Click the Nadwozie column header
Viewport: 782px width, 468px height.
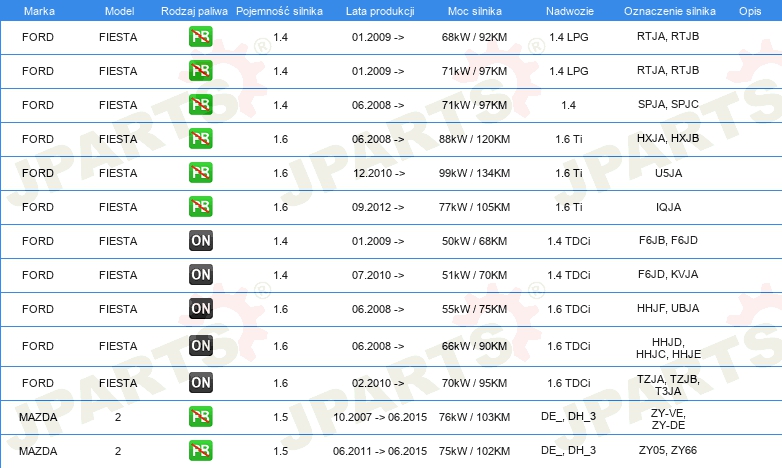coord(570,11)
